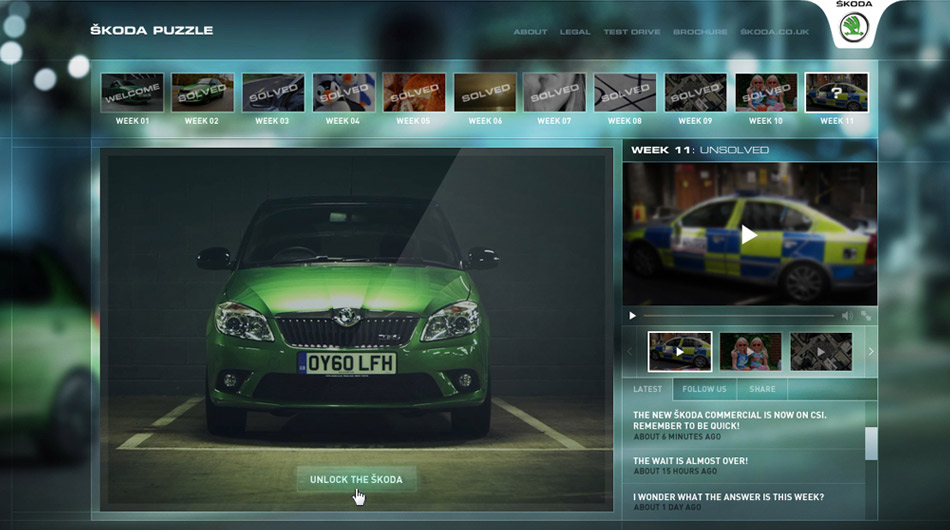
Task: Select the aerial view video thumbnail
Action: (821, 351)
